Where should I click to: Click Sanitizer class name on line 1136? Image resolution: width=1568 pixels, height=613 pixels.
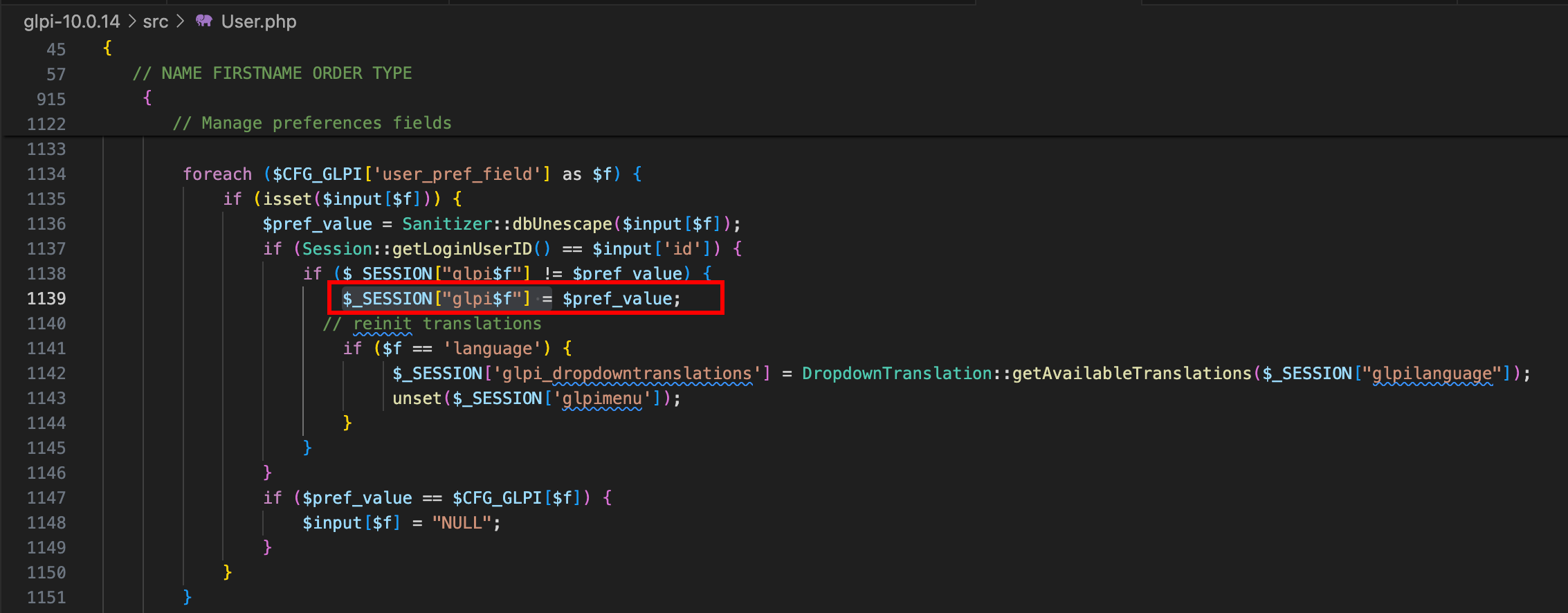[x=447, y=223]
